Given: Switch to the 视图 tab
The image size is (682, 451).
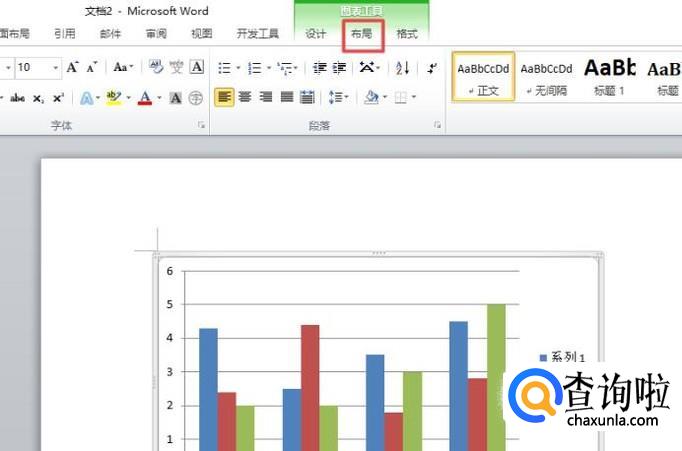Looking at the screenshot, I should (202, 33).
